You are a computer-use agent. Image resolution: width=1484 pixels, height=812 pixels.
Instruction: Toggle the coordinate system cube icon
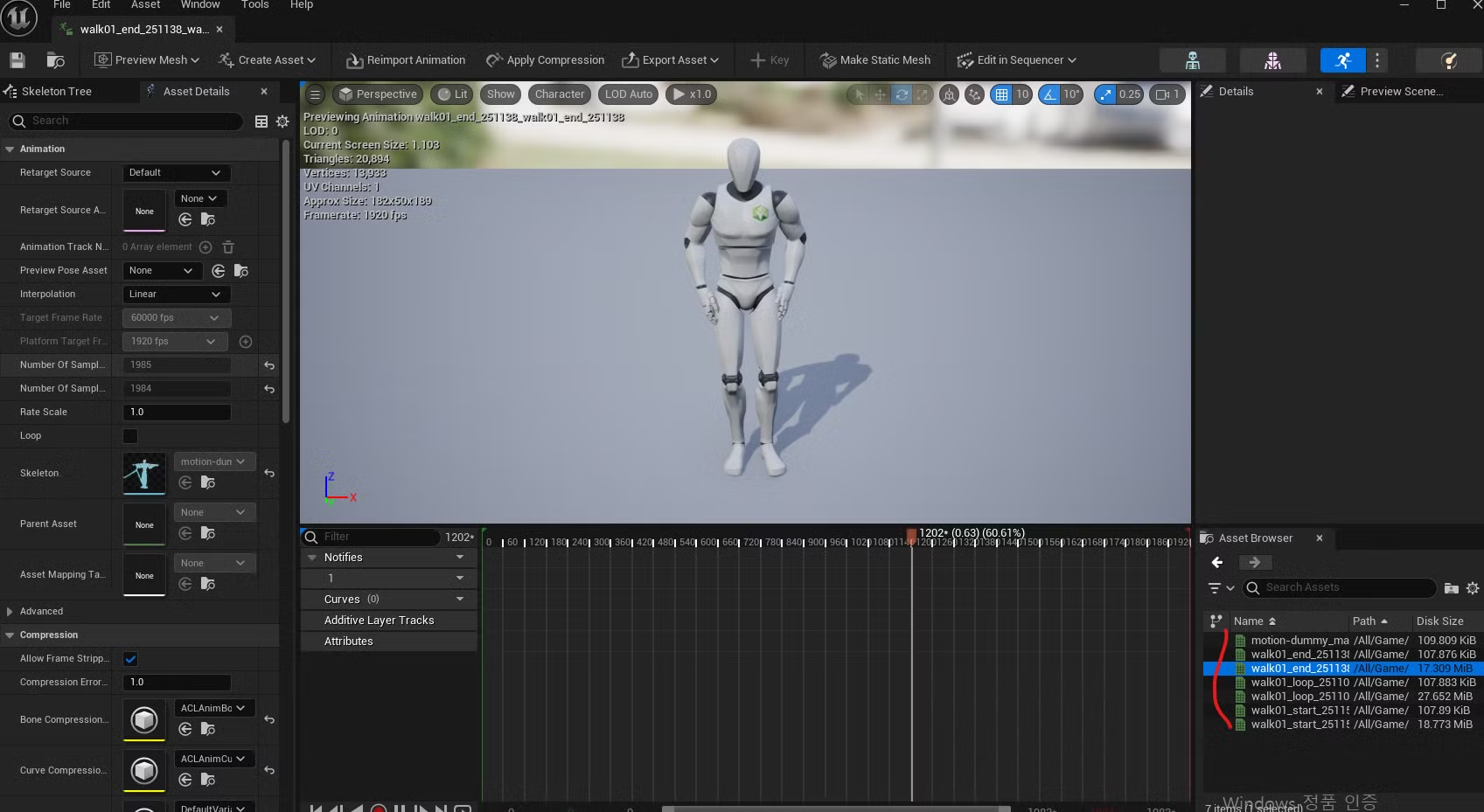[x=949, y=94]
